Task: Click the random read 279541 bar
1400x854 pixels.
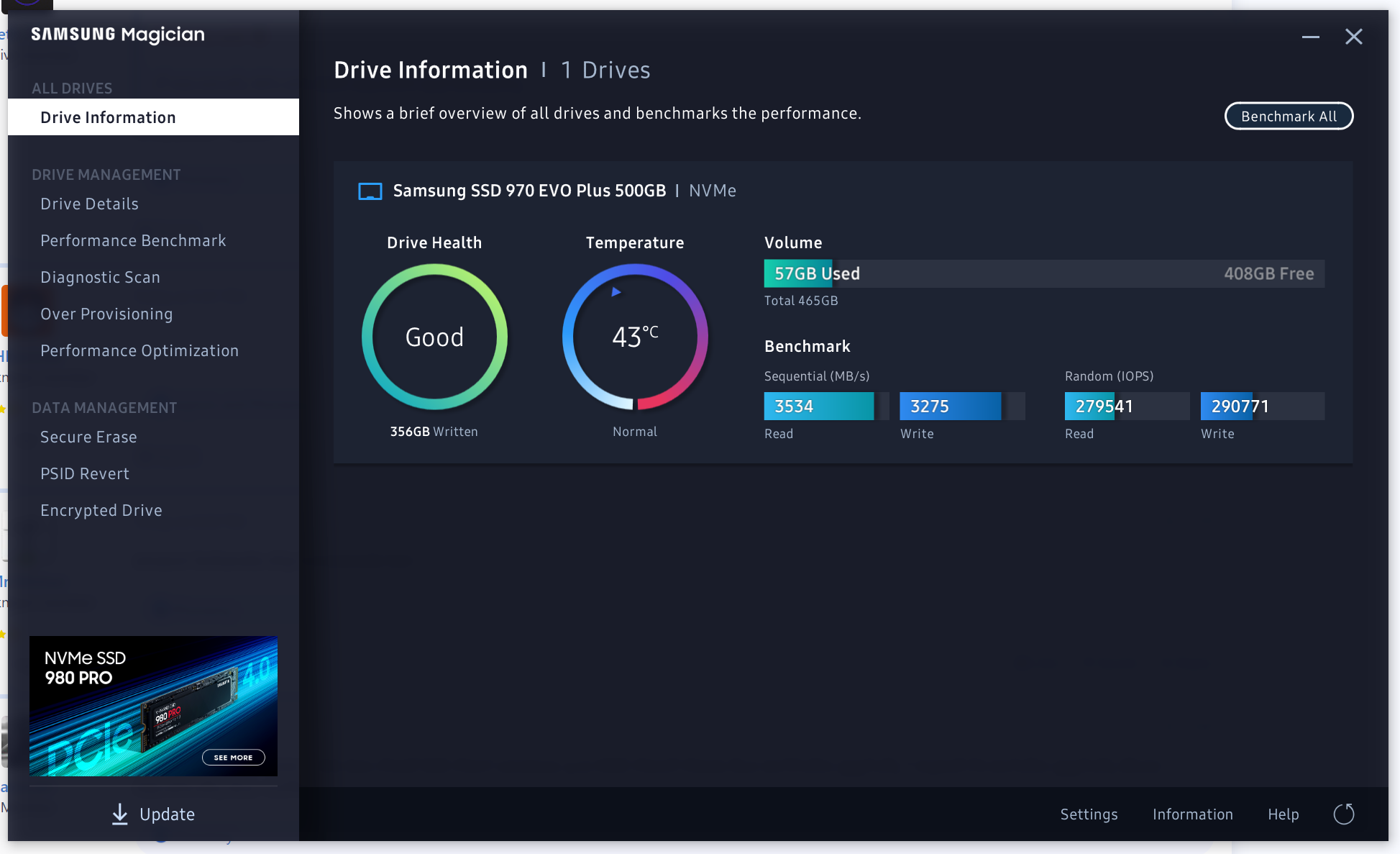Action: (x=1127, y=406)
